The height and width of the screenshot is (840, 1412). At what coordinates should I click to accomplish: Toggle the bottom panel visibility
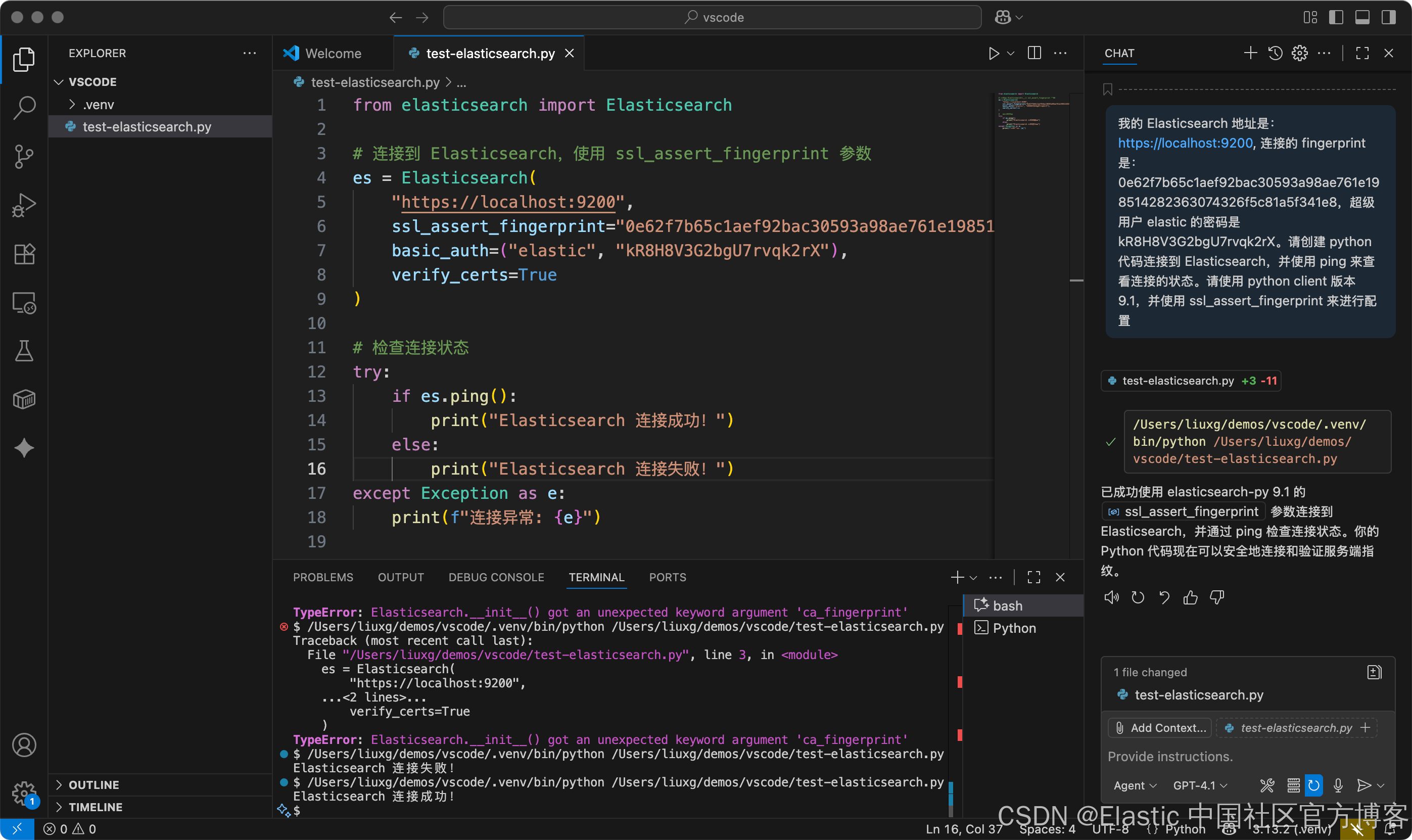pyautogui.click(x=1362, y=18)
